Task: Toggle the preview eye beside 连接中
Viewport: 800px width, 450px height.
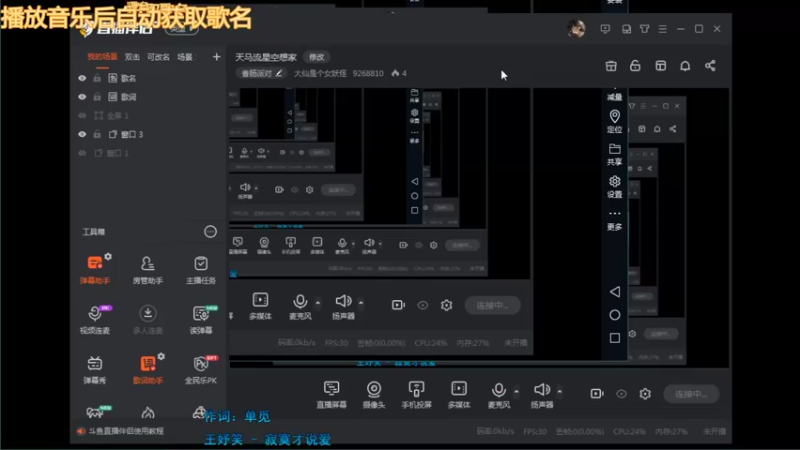Action: (621, 393)
